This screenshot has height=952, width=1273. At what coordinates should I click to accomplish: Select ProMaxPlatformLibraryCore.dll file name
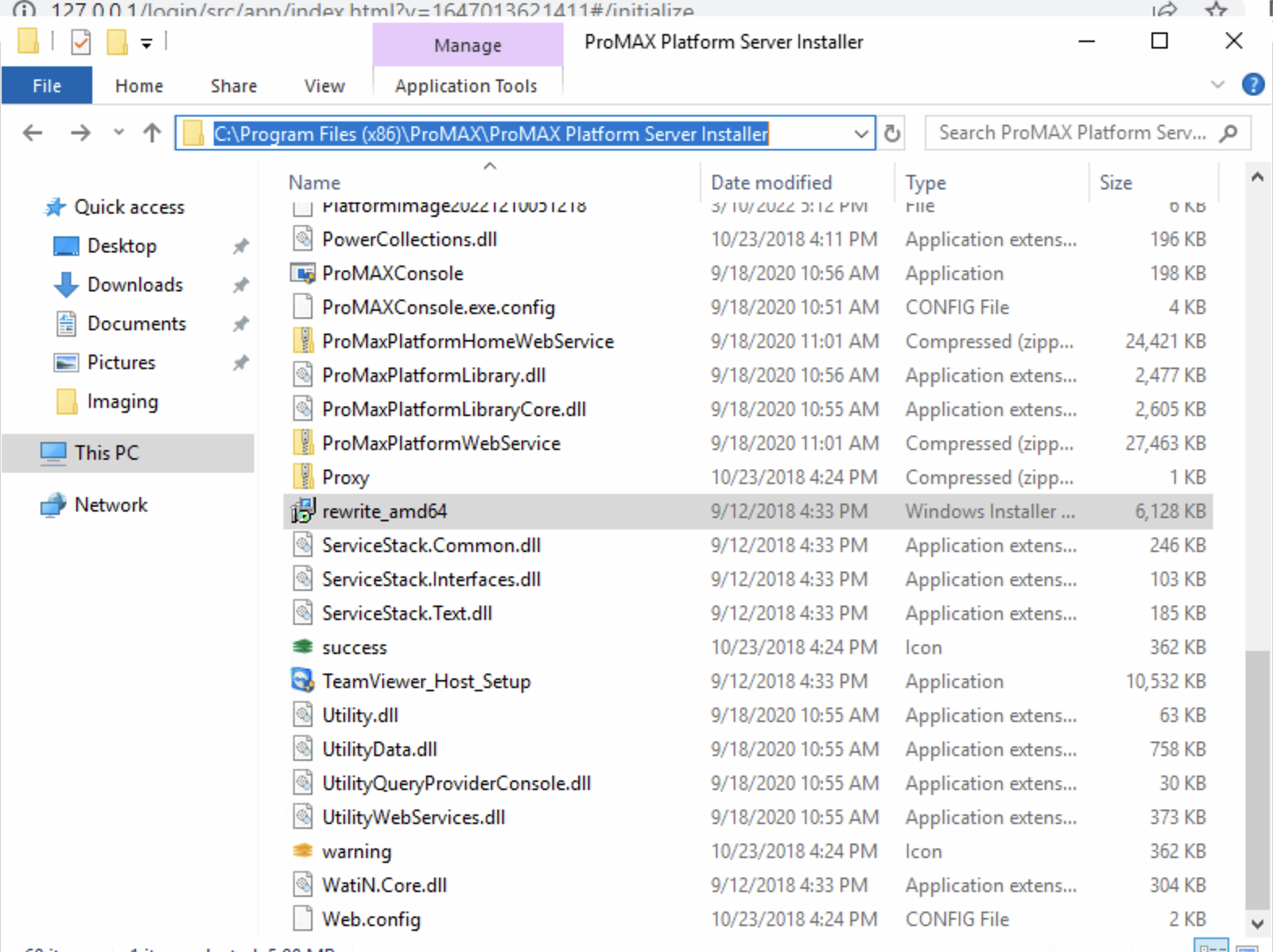[454, 410]
